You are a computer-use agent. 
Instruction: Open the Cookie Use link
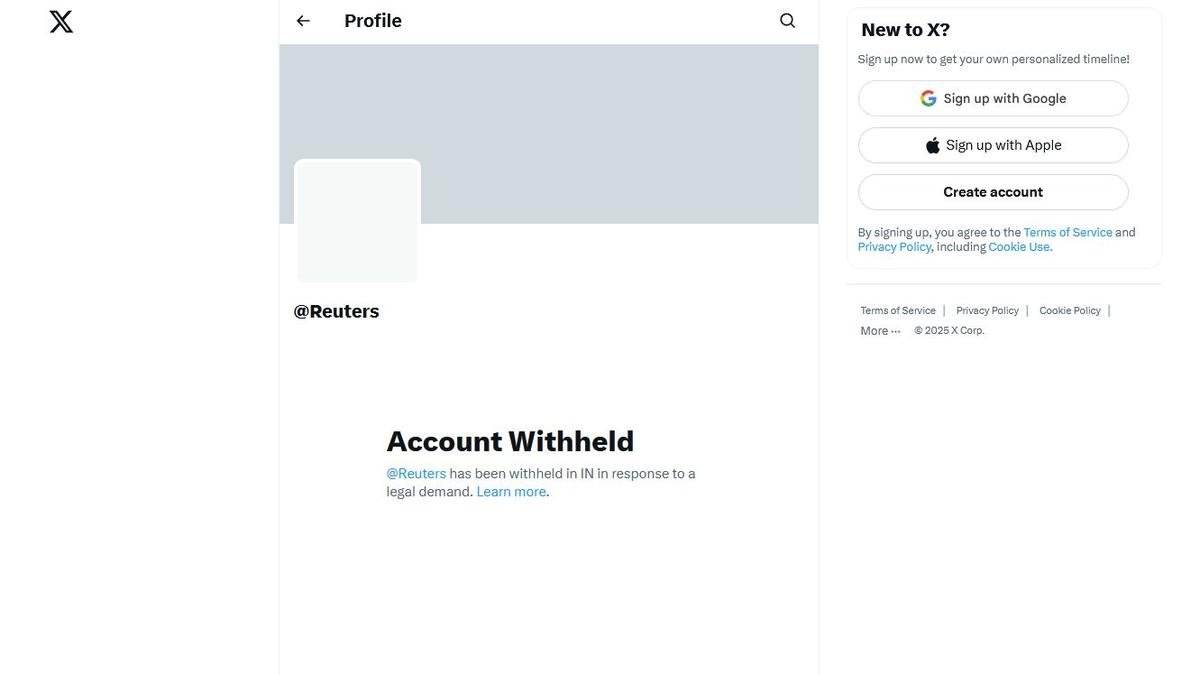(x=1019, y=247)
